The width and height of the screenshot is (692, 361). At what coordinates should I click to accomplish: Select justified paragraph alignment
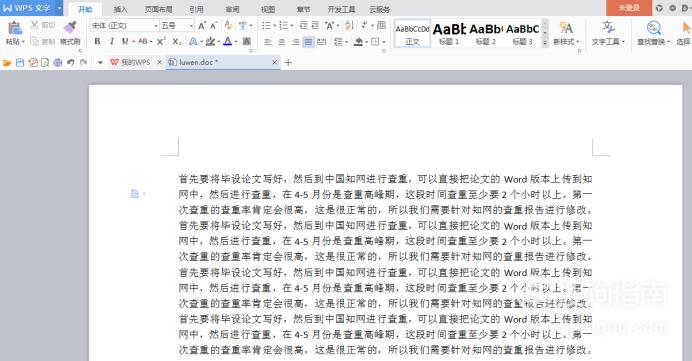point(308,42)
